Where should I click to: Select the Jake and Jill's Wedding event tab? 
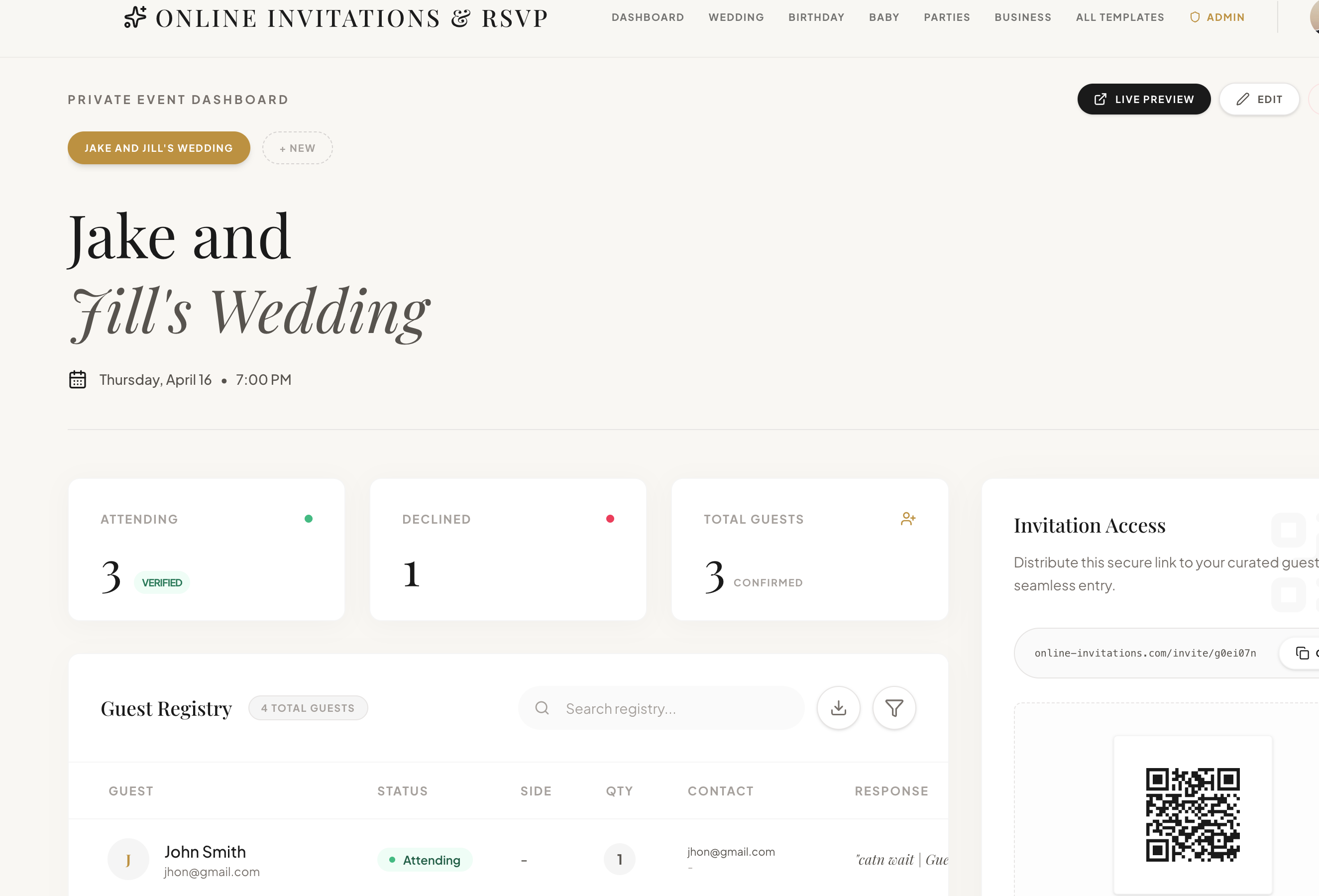click(x=159, y=148)
